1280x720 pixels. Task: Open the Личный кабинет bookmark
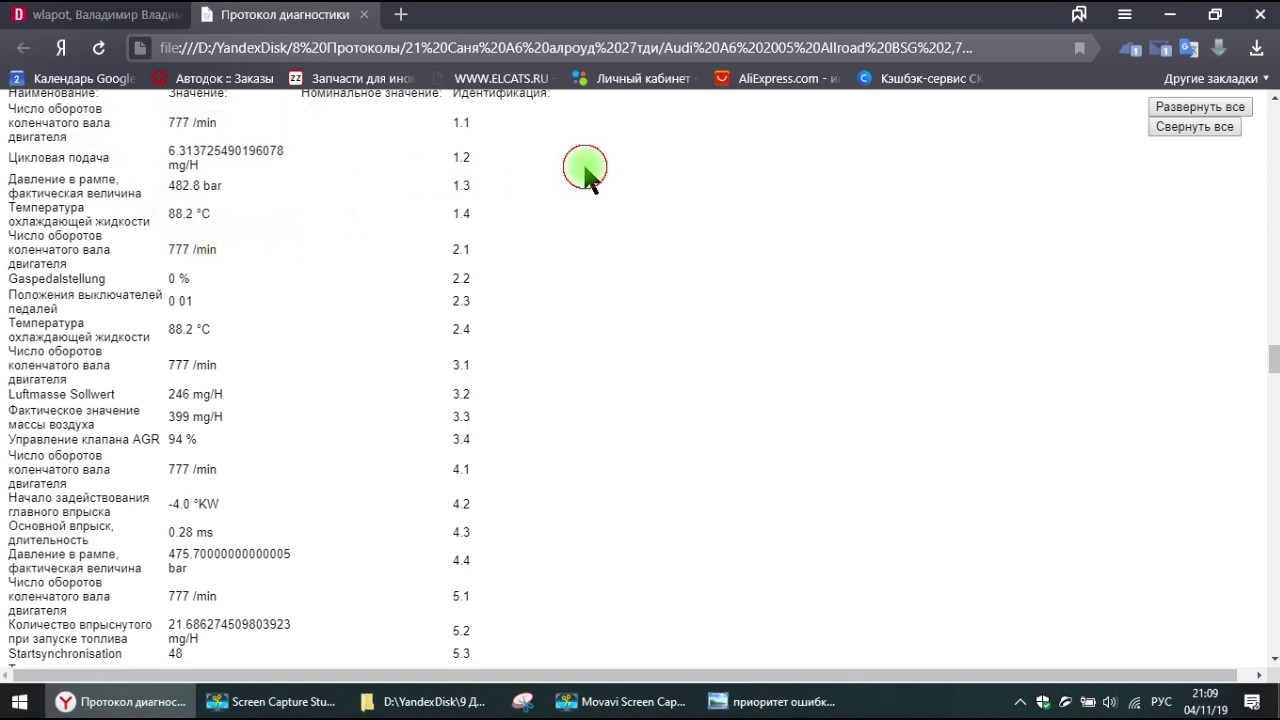click(632, 78)
